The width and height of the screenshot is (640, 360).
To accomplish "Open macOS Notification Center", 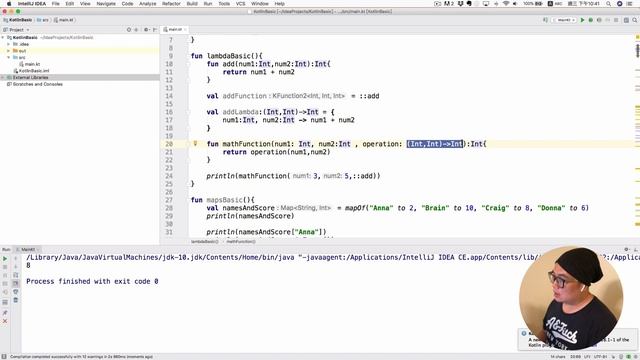I will pos(630,4).
